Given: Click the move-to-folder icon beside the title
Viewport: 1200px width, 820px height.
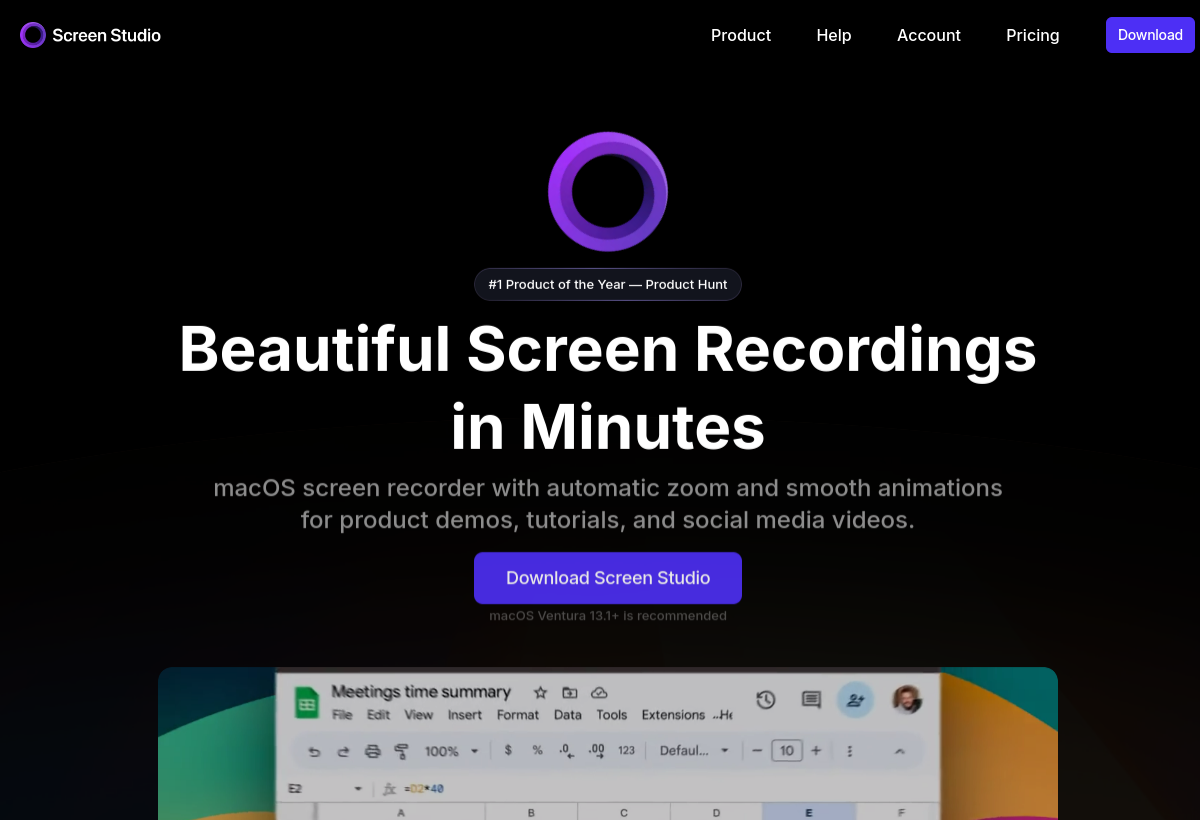Looking at the screenshot, I should (x=570, y=692).
